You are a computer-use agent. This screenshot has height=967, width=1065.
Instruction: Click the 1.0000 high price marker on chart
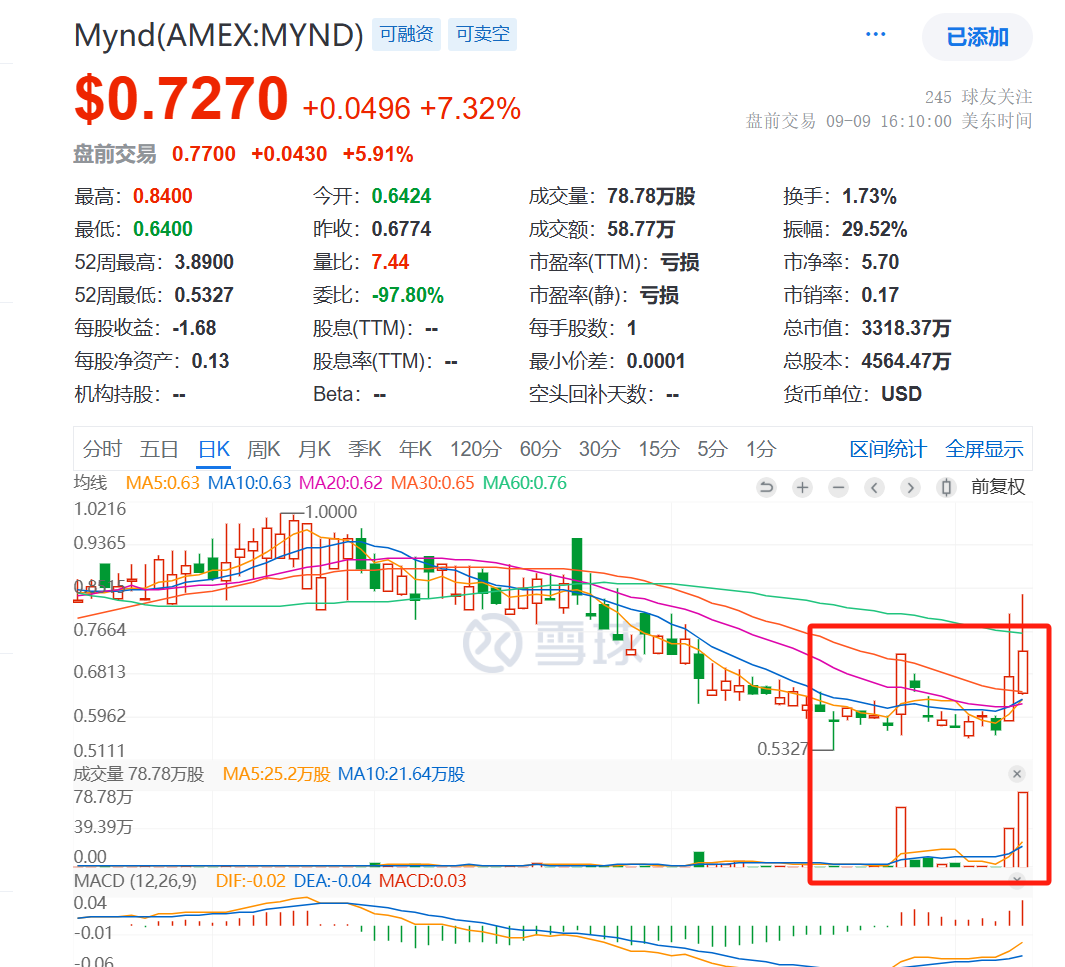pyautogui.click(x=331, y=512)
